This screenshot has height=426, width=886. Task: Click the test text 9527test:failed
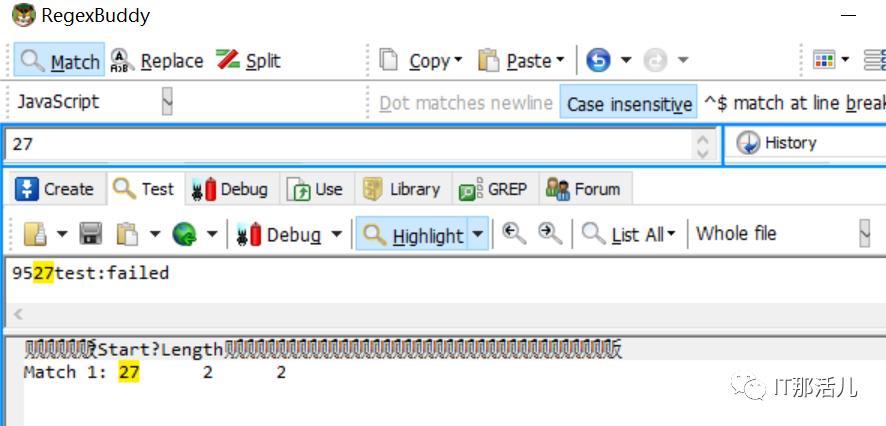(90, 273)
